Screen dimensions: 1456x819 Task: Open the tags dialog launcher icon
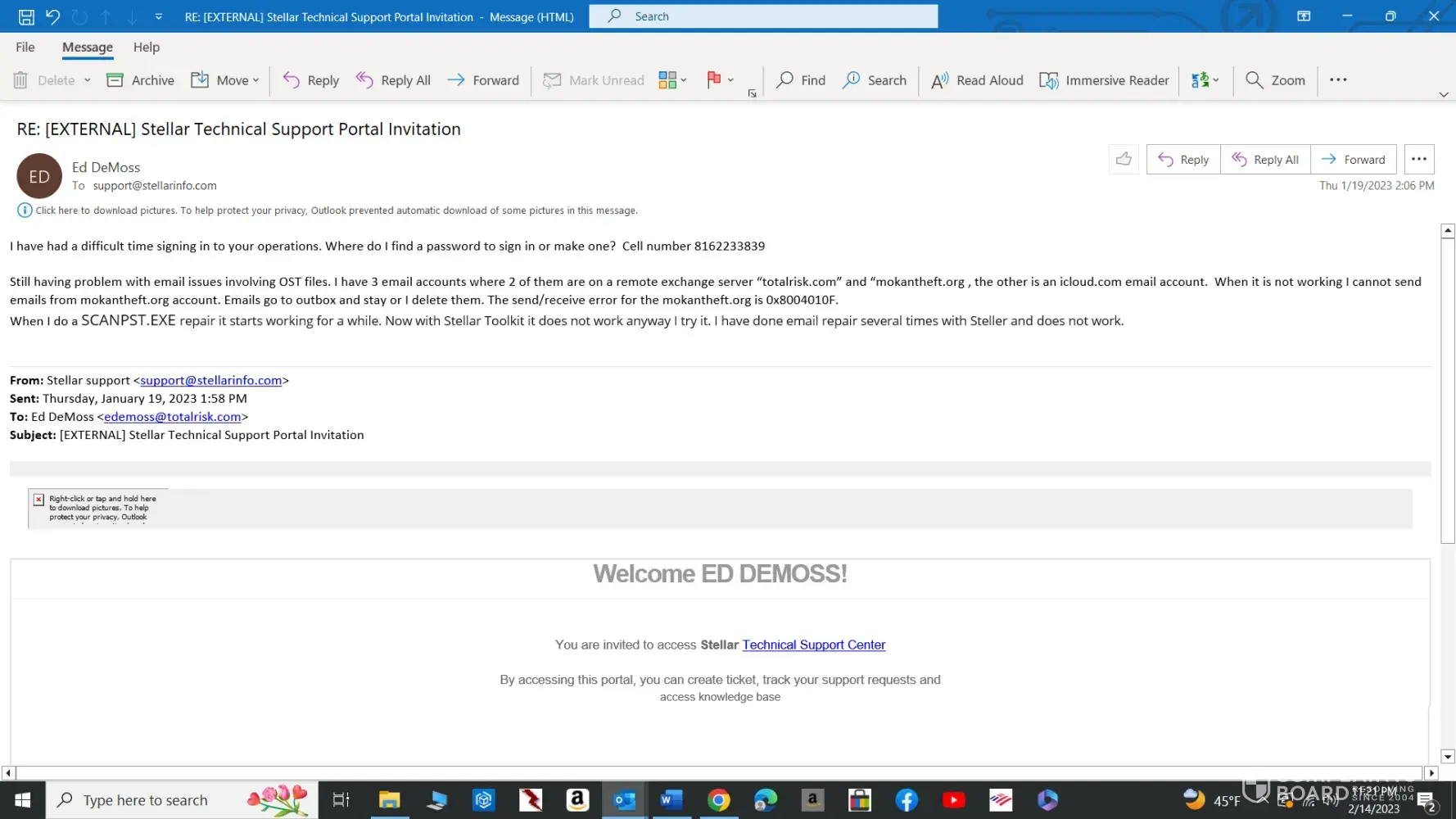tap(752, 93)
